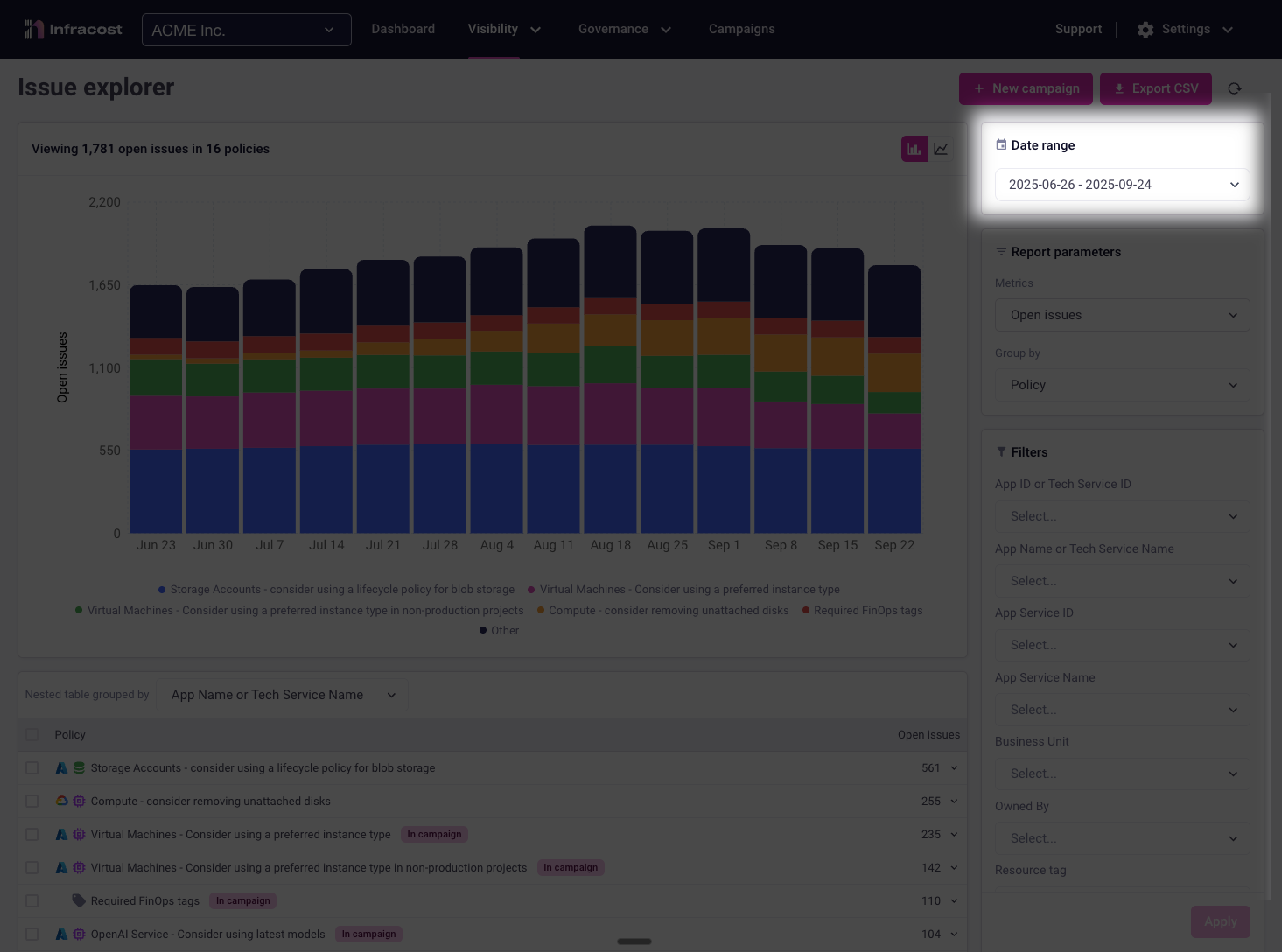The image size is (1282, 952).
Task: Click the Aug 18 bar's blue segment
Action: pyautogui.click(x=610, y=488)
